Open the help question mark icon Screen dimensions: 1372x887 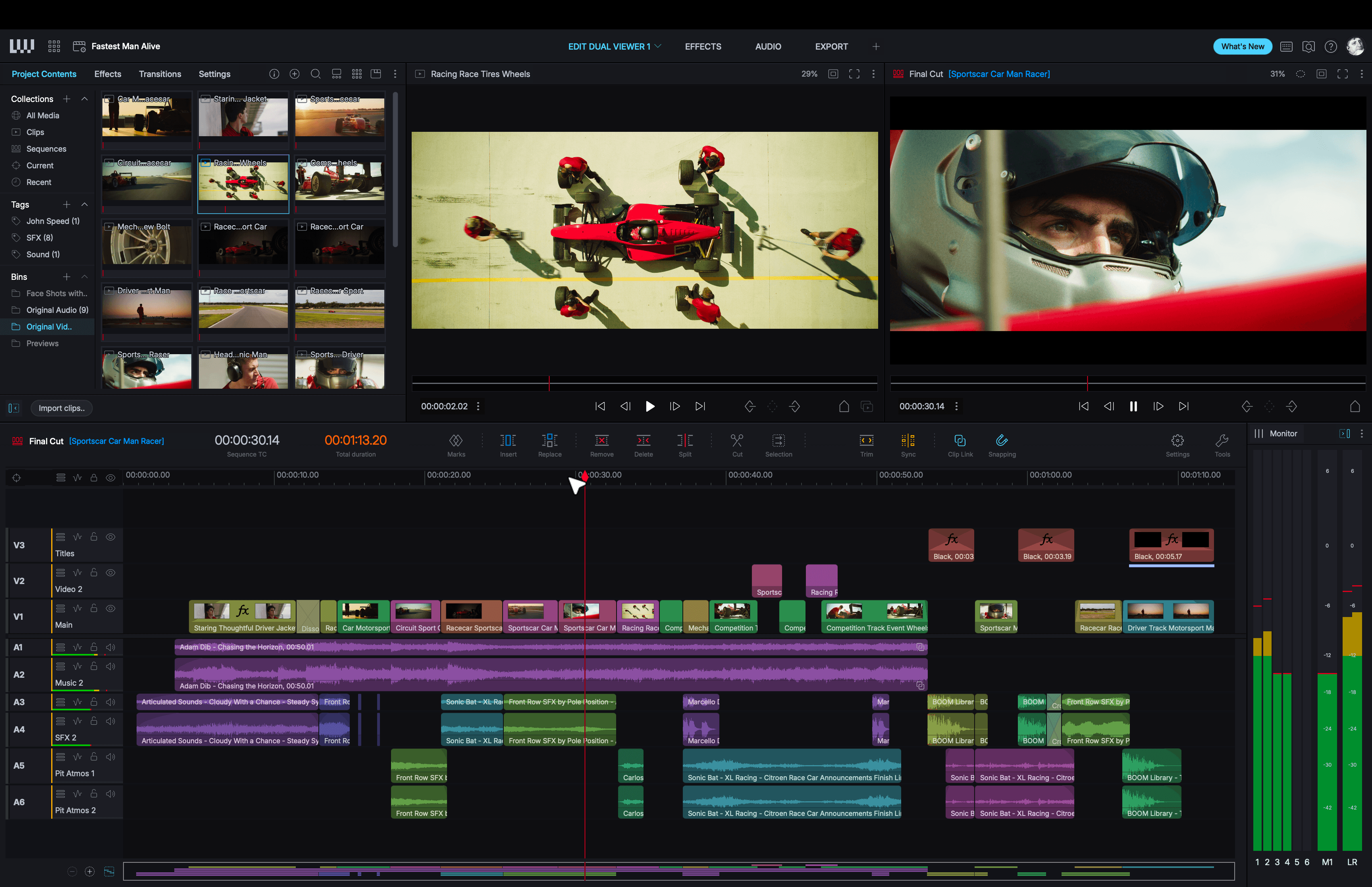click(1331, 47)
